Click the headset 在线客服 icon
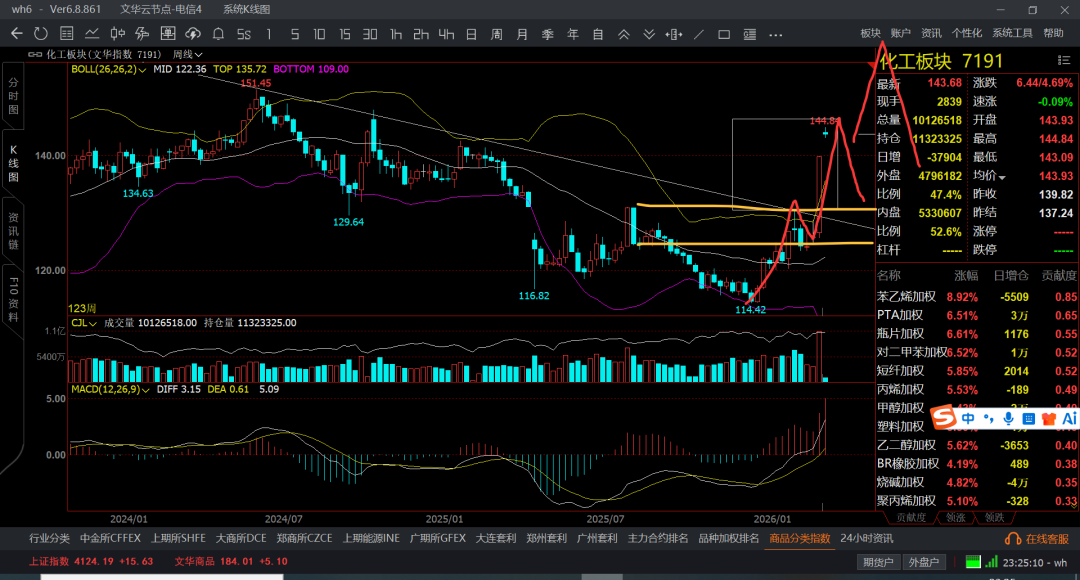Viewport: 1080px width, 580px height. point(1013,539)
